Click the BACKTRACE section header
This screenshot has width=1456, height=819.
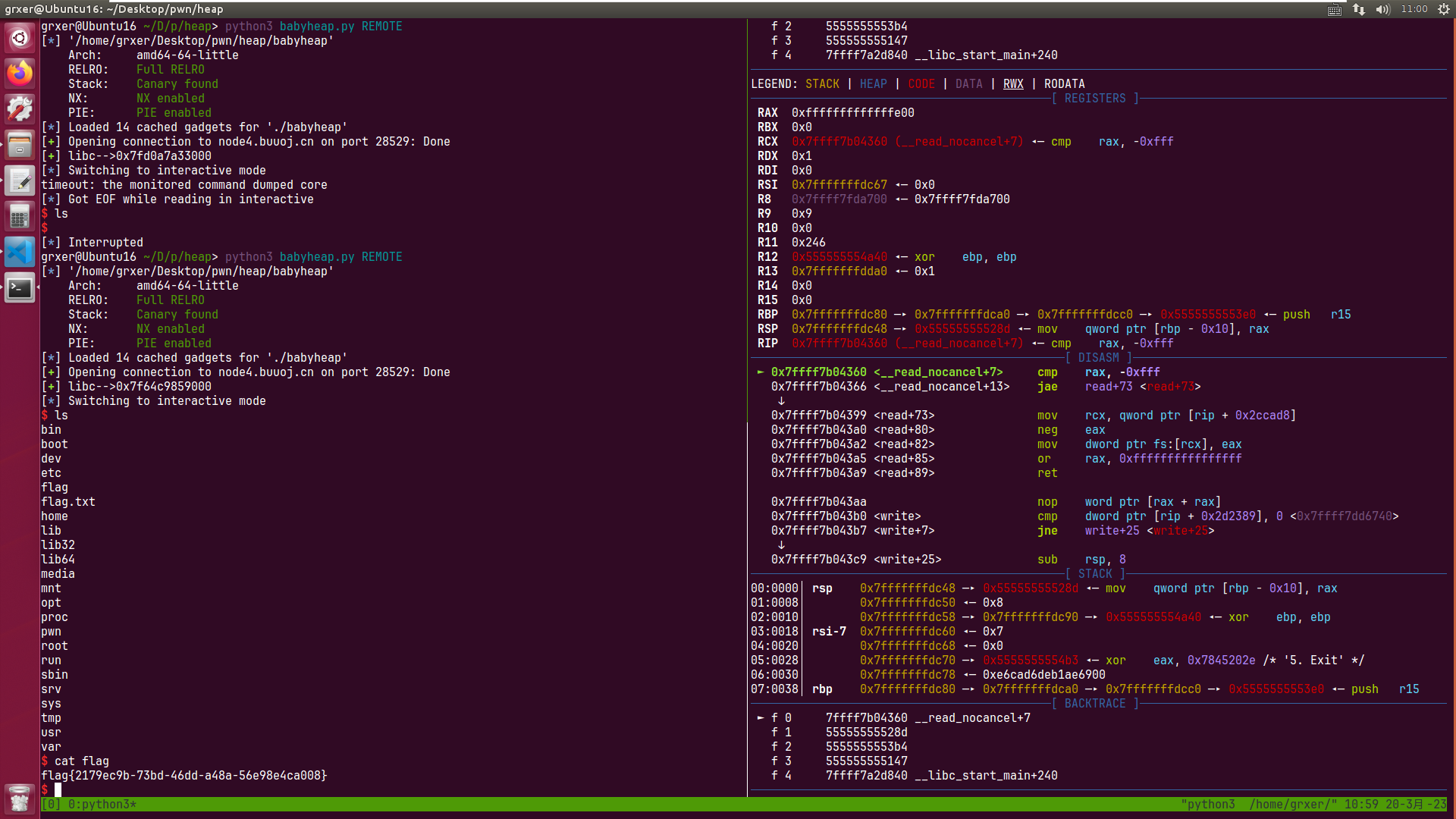[1095, 703]
